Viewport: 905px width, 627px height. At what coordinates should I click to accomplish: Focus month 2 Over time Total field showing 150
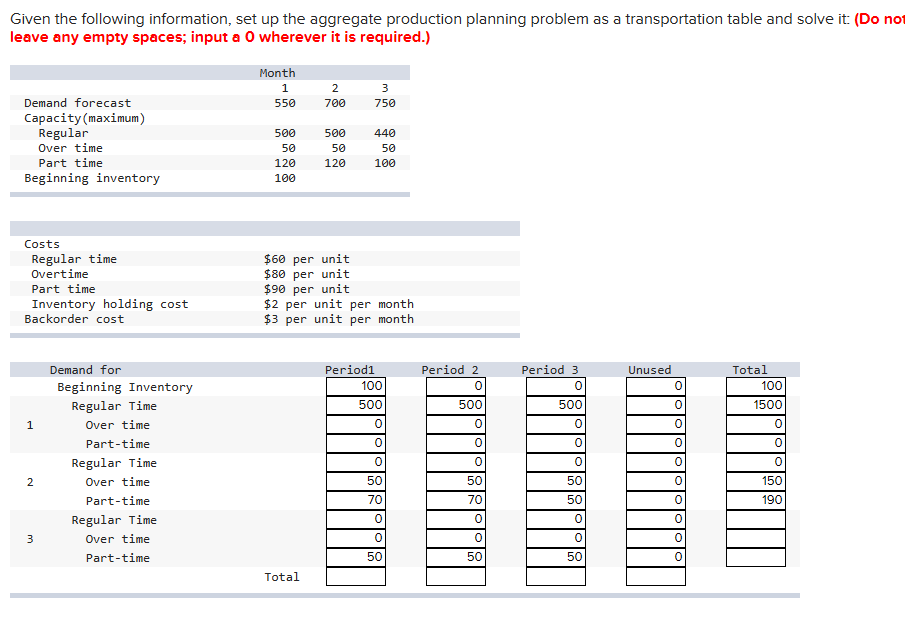click(756, 482)
